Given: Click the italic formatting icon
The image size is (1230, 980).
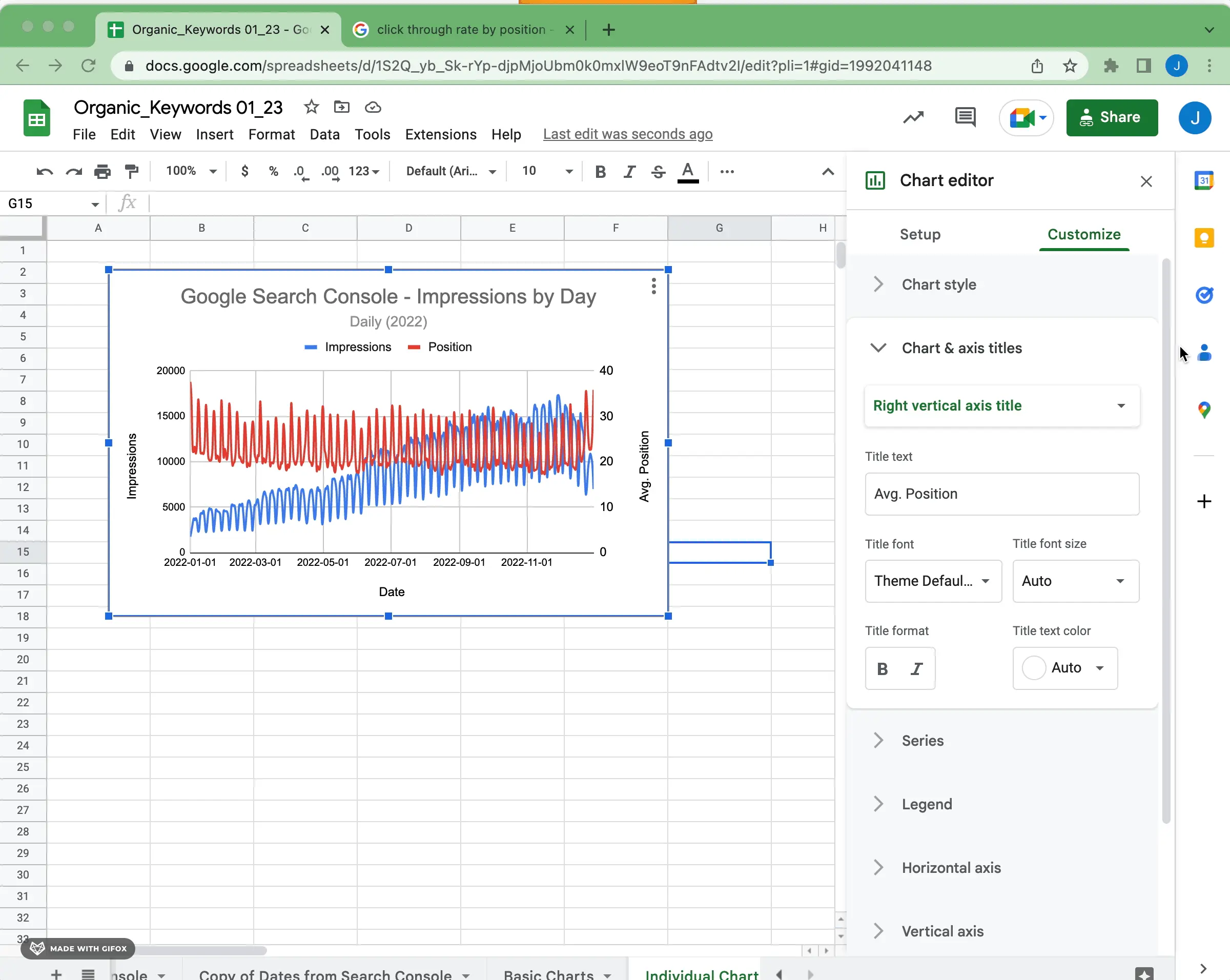Looking at the screenshot, I should (917, 668).
